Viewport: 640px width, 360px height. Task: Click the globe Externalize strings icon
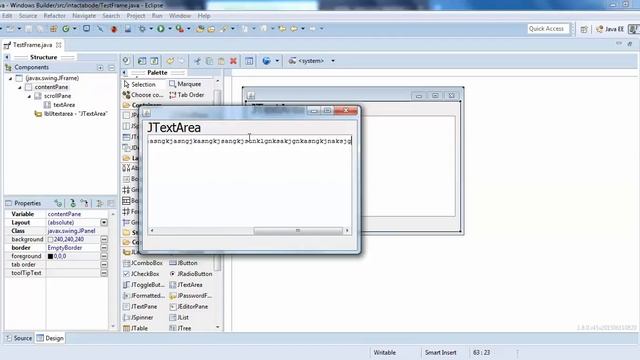point(267,61)
